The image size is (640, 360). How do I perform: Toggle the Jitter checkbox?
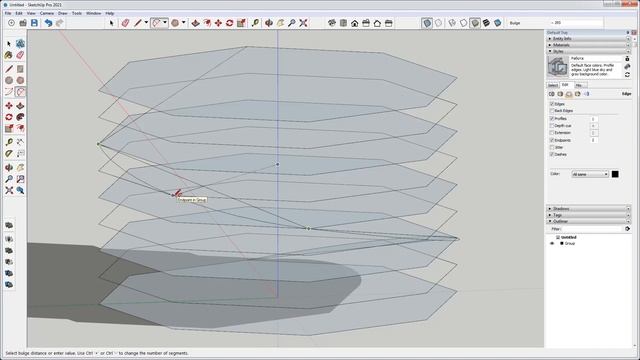coord(552,147)
